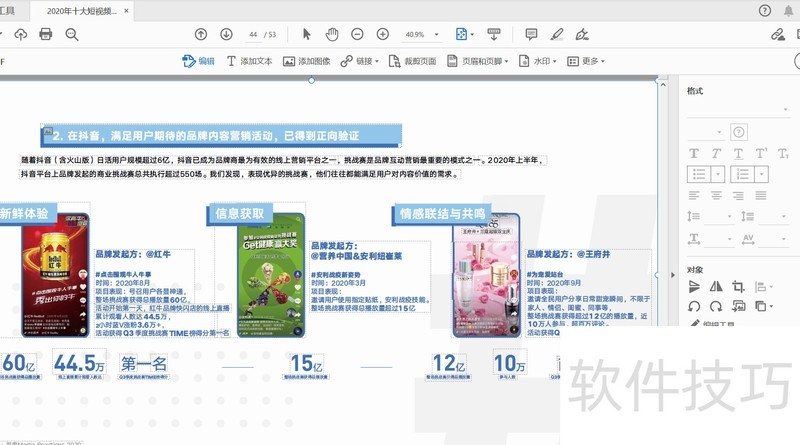Click the scrollbar up arrow
The width and height of the screenshot is (800, 445).
(x=663, y=85)
